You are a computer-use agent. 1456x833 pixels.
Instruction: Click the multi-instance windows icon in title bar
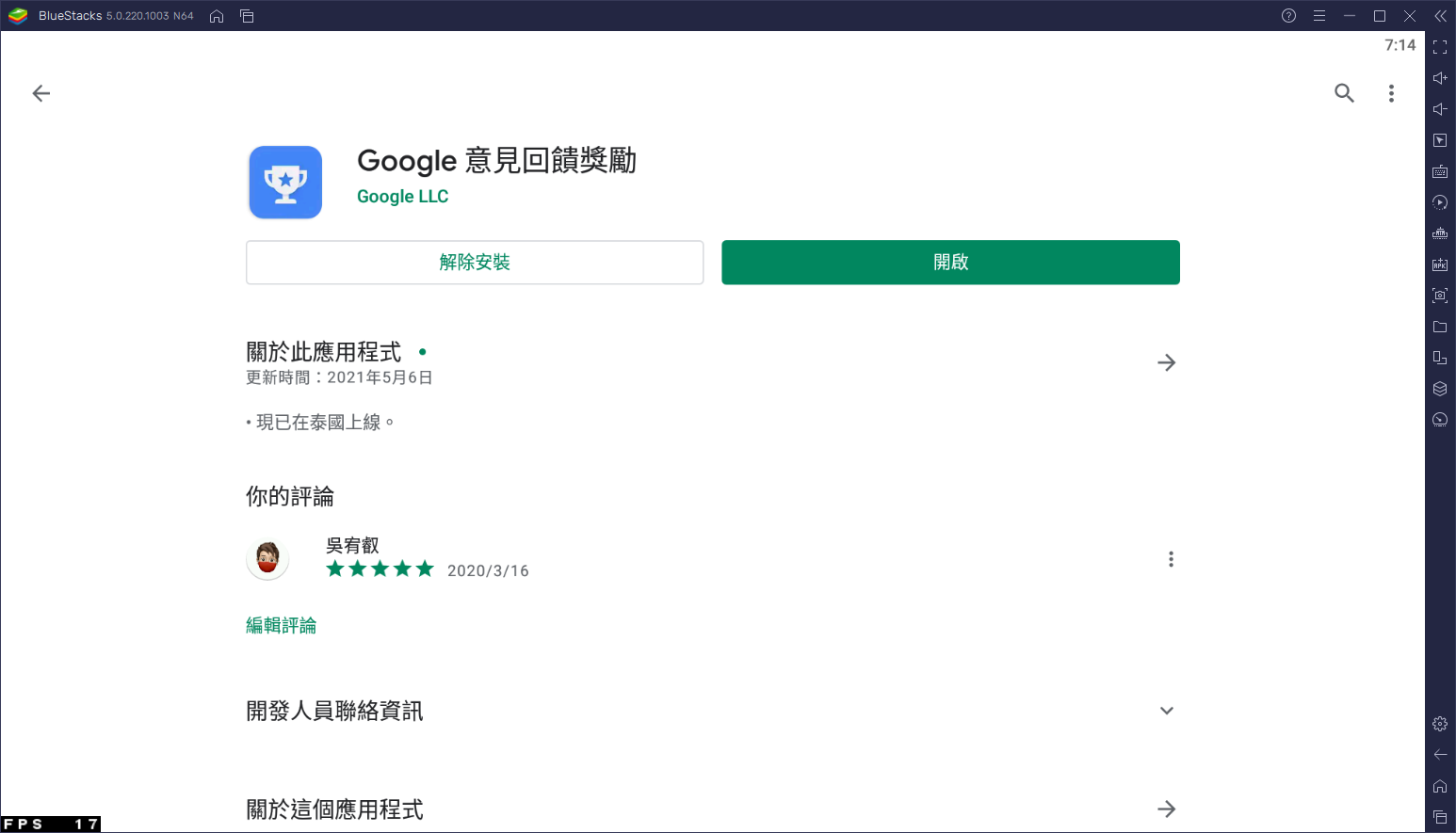[x=247, y=16]
